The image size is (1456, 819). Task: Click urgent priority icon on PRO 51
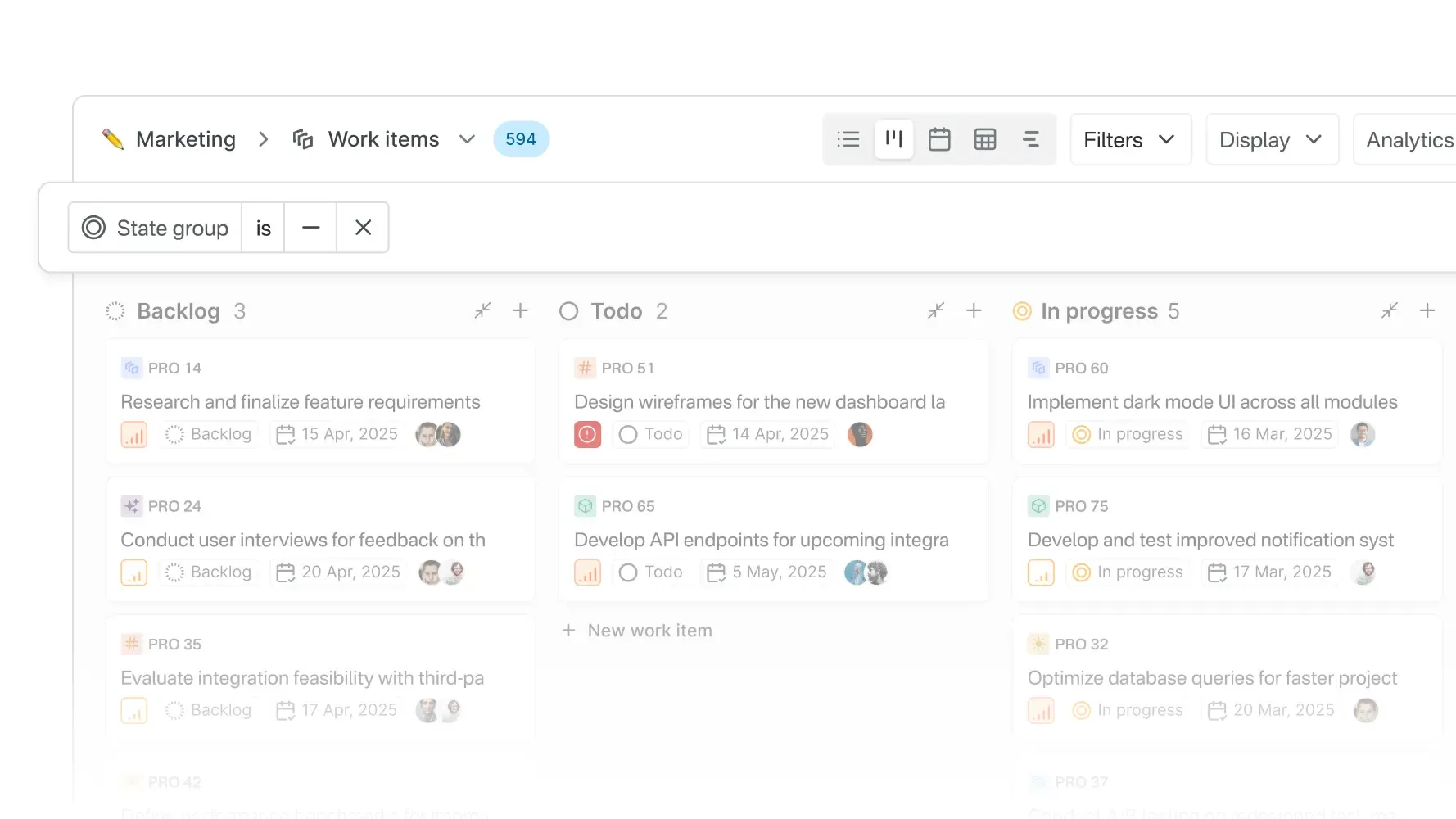587,434
